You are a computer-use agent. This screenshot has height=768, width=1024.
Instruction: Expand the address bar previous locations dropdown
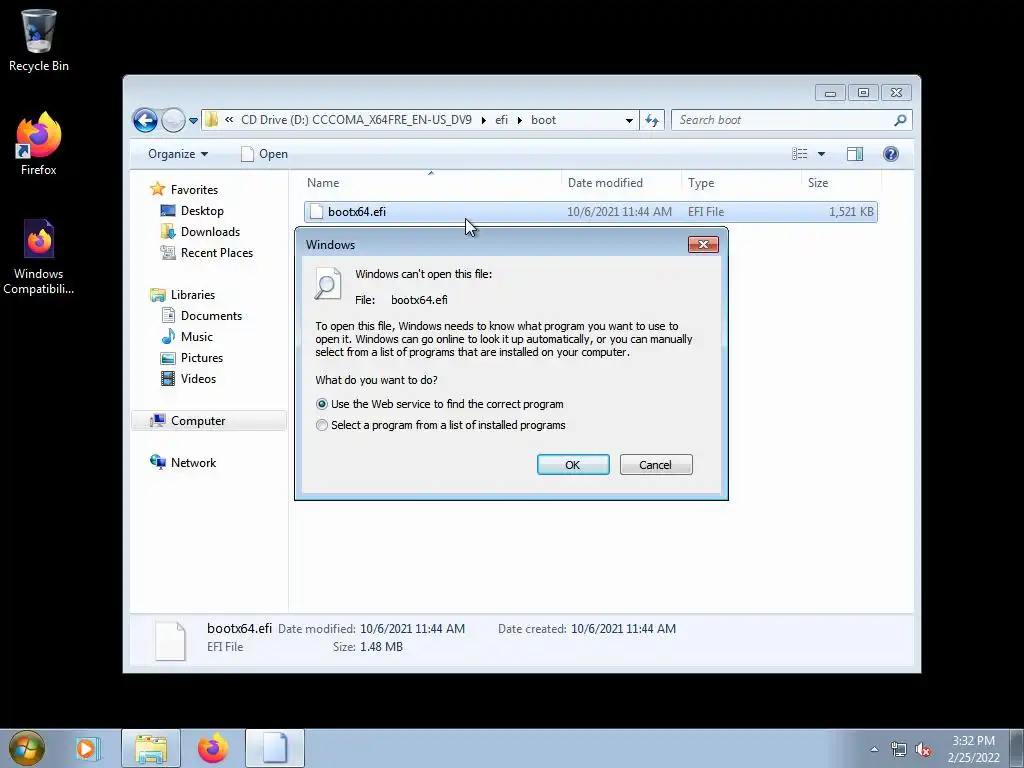pyautogui.click(x=629, y=121)
